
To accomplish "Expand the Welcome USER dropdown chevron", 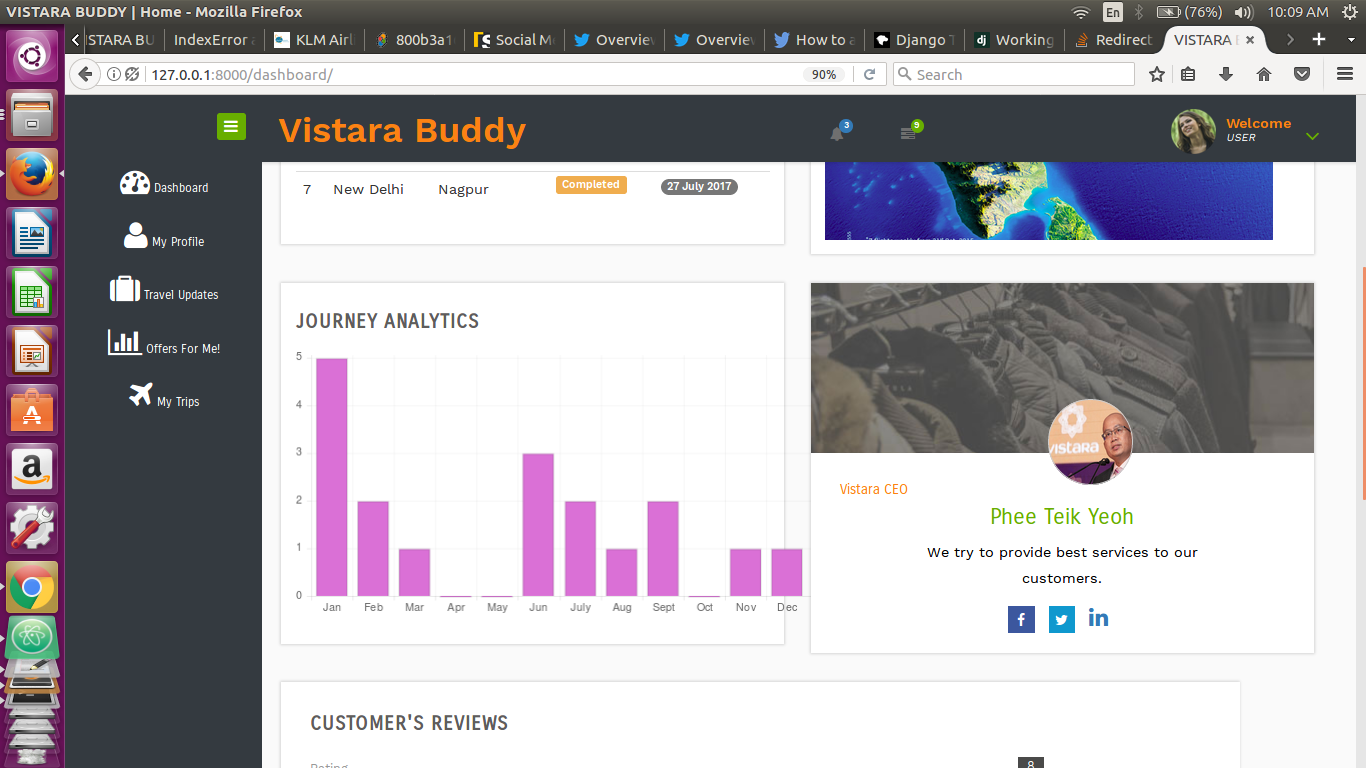I will (1313, 136).
